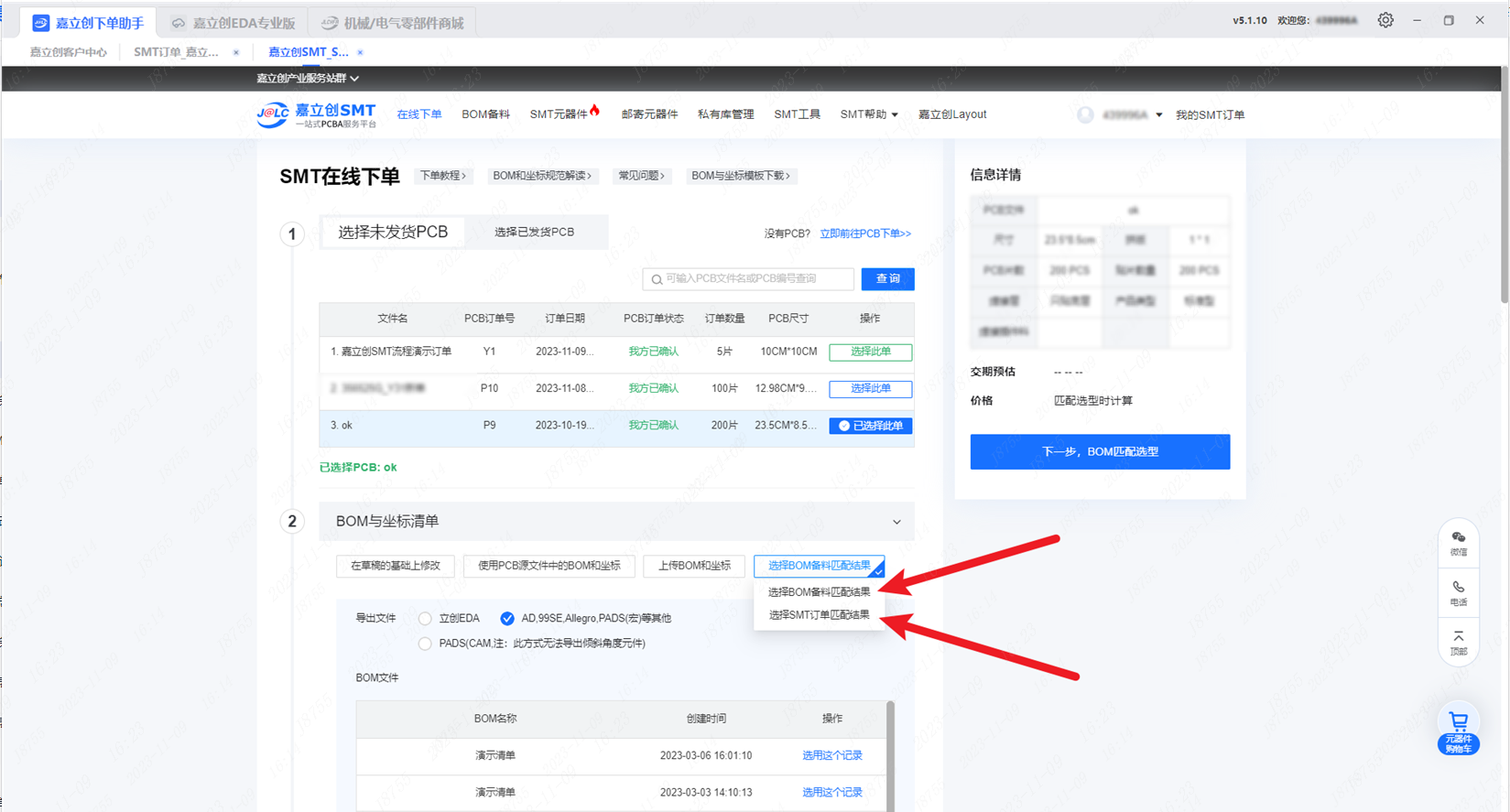Click 立即前往PCB下单 link

pyautogui.click(x=864, y=233)
